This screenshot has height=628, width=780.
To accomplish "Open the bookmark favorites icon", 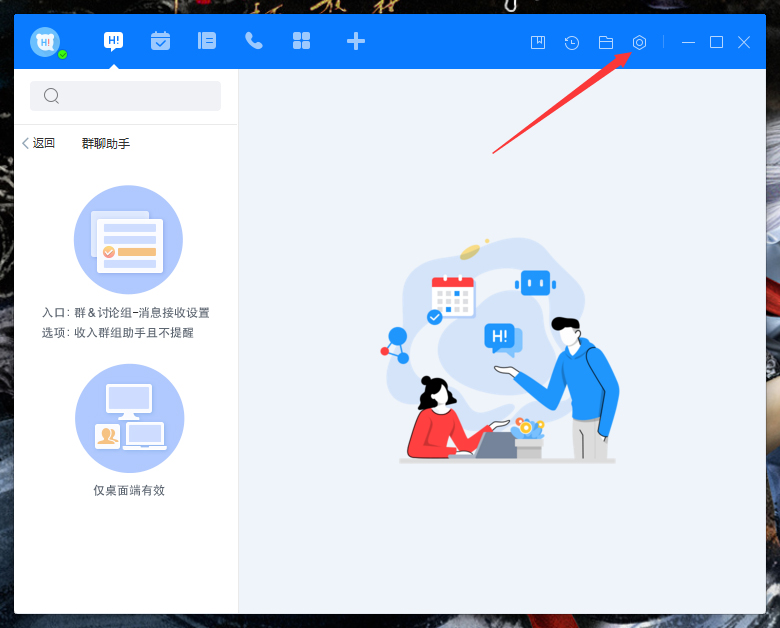I will tap(538, 42).
